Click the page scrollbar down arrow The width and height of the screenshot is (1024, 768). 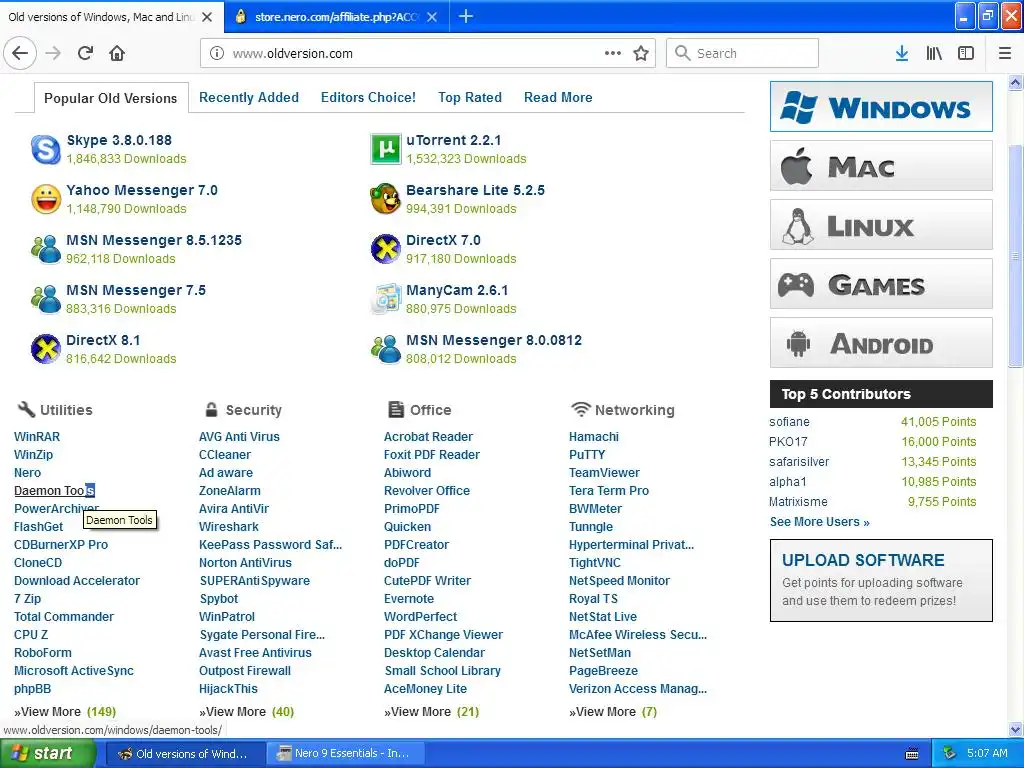click(1015, 729)
